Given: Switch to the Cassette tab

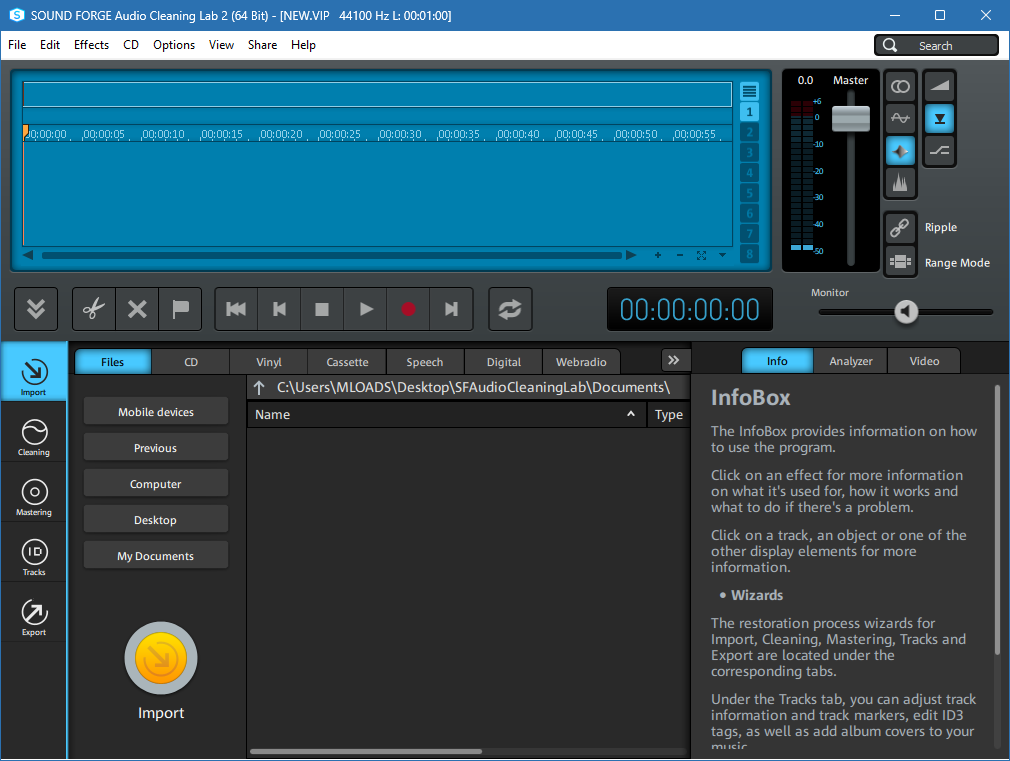Looking at the screenshot, I should [347, 361].
